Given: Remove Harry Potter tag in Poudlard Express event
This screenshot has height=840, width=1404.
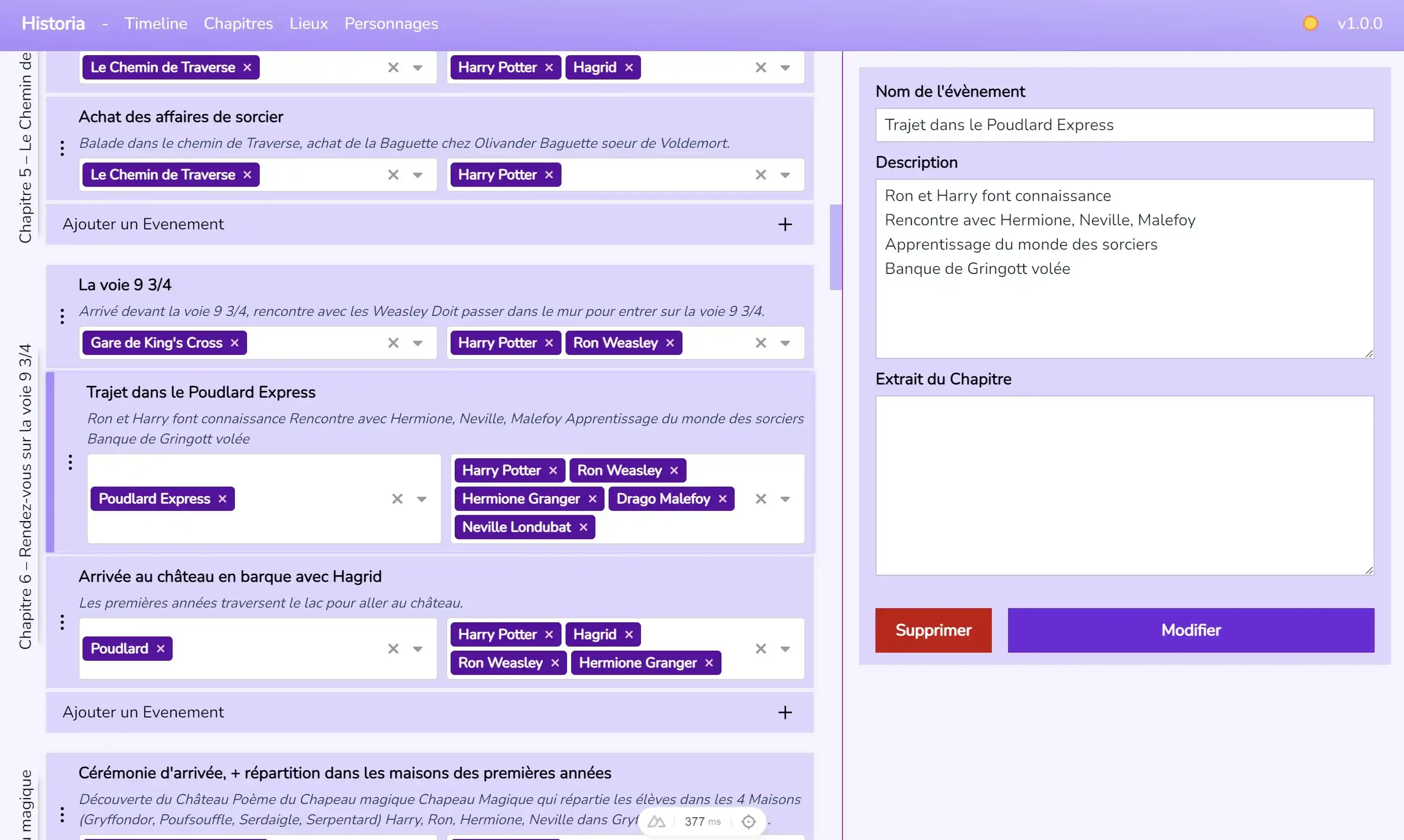Looking at the screenshot, I should point(553,470).
